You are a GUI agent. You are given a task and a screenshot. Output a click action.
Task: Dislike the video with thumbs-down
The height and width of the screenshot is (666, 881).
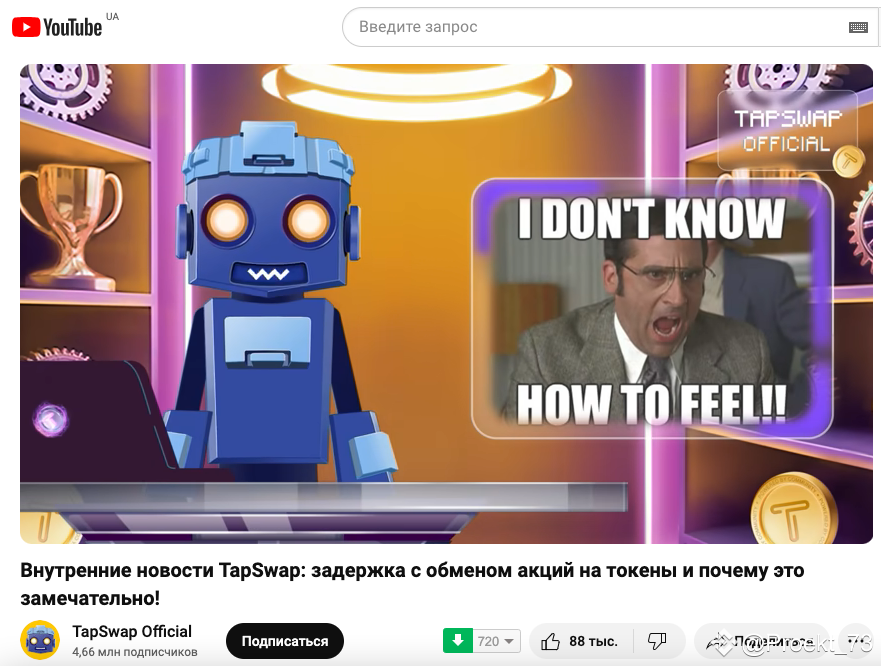tap(658, 641)
